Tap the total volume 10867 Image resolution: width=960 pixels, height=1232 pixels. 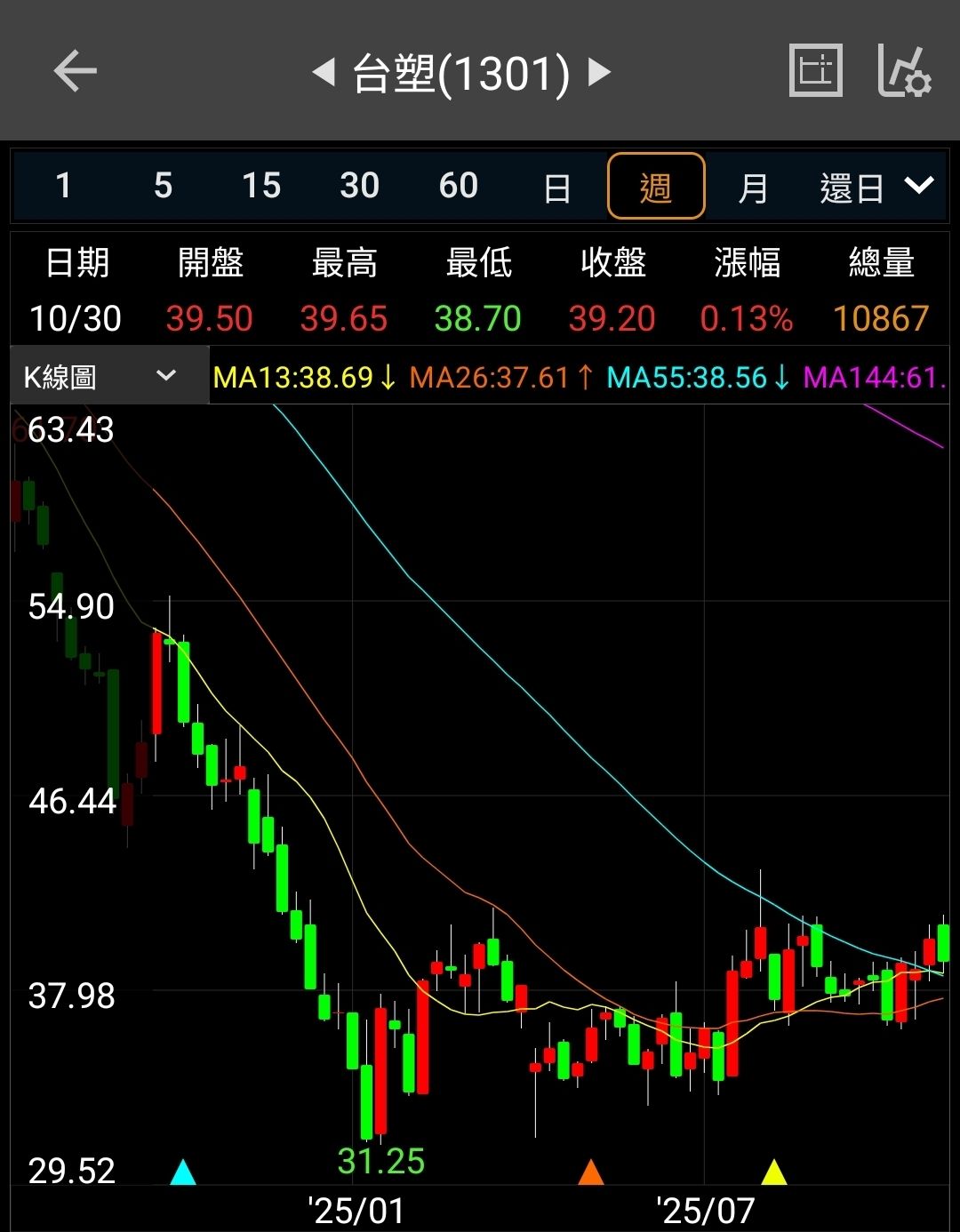tap(881, 318)
